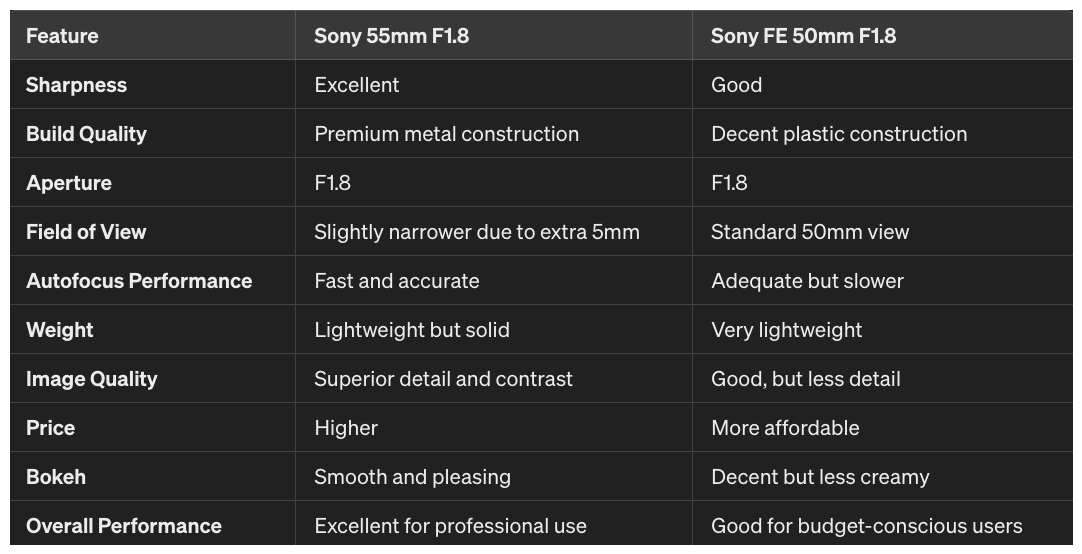Select Superior detail and contrast cell
This screenshot has width=1082, height=554.
[443, 379]
